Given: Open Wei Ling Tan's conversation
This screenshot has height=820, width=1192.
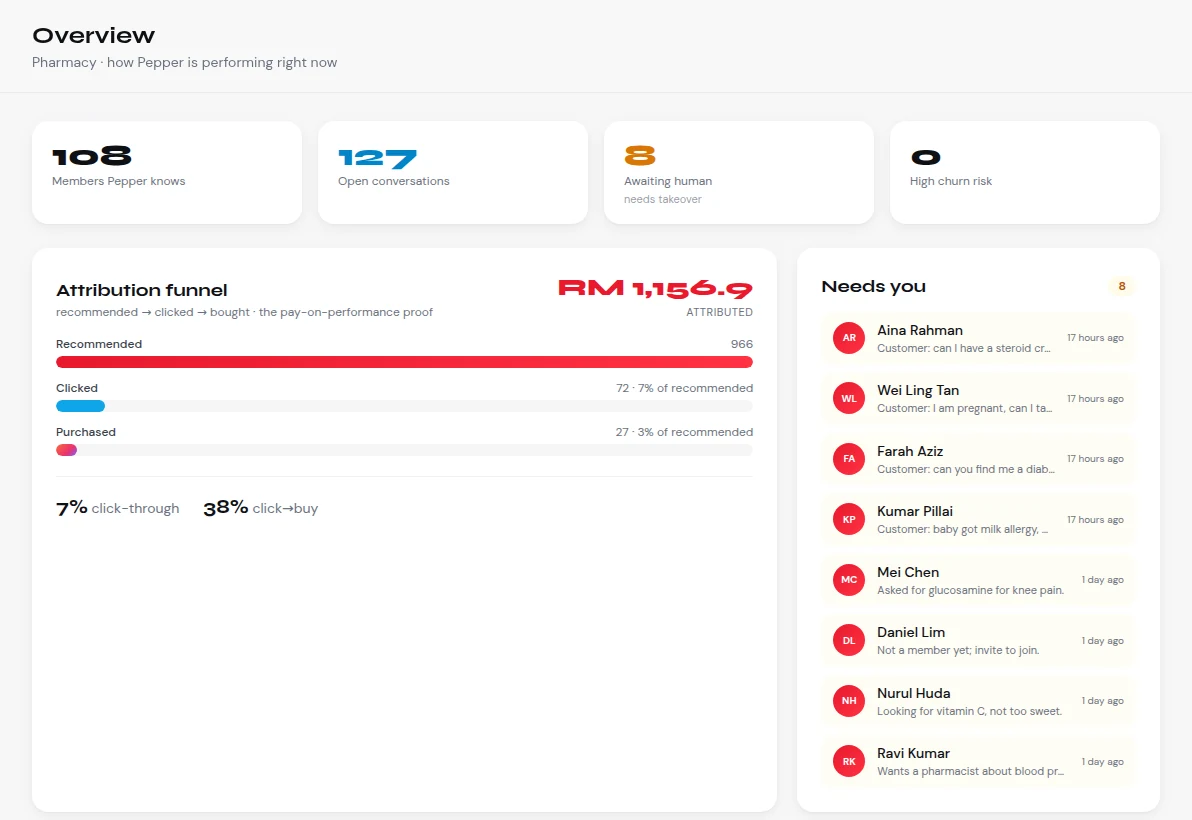Looking at the screenshot, I should 978,398.
